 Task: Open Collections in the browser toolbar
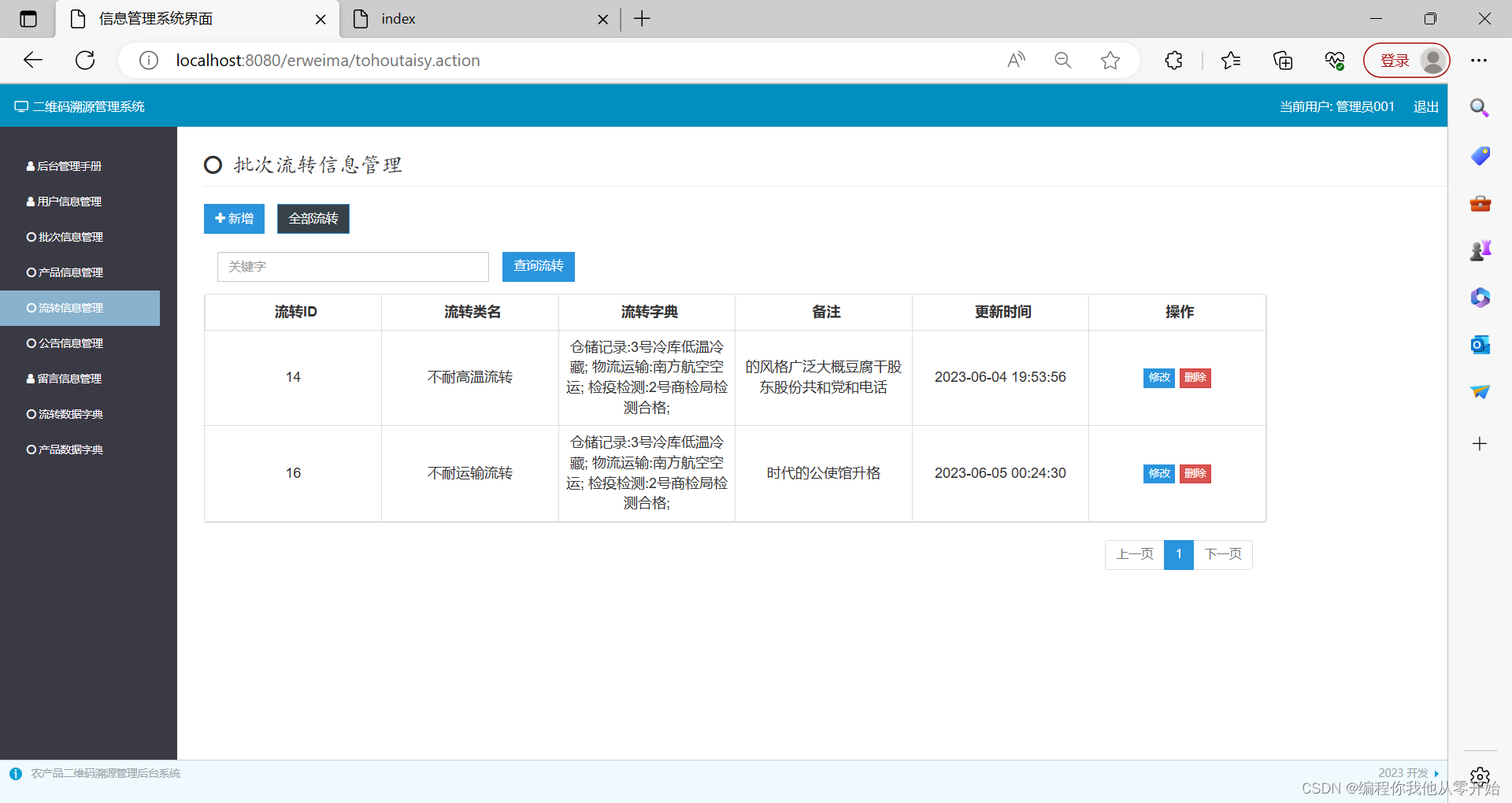click(x=1283, y=60)
